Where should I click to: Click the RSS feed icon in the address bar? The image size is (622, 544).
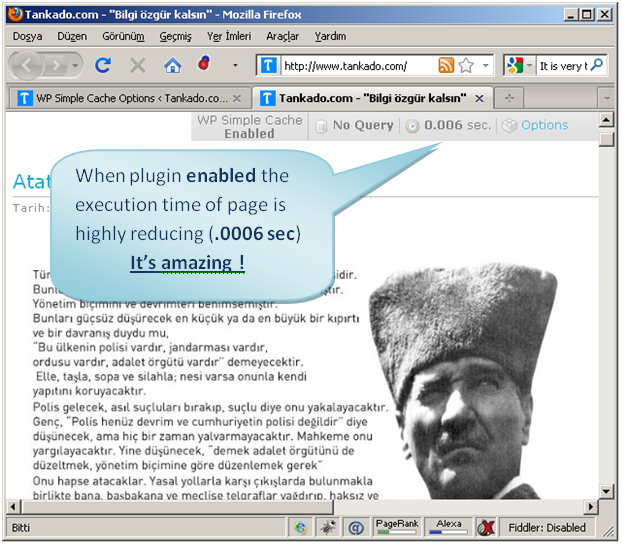click(446, 66)
